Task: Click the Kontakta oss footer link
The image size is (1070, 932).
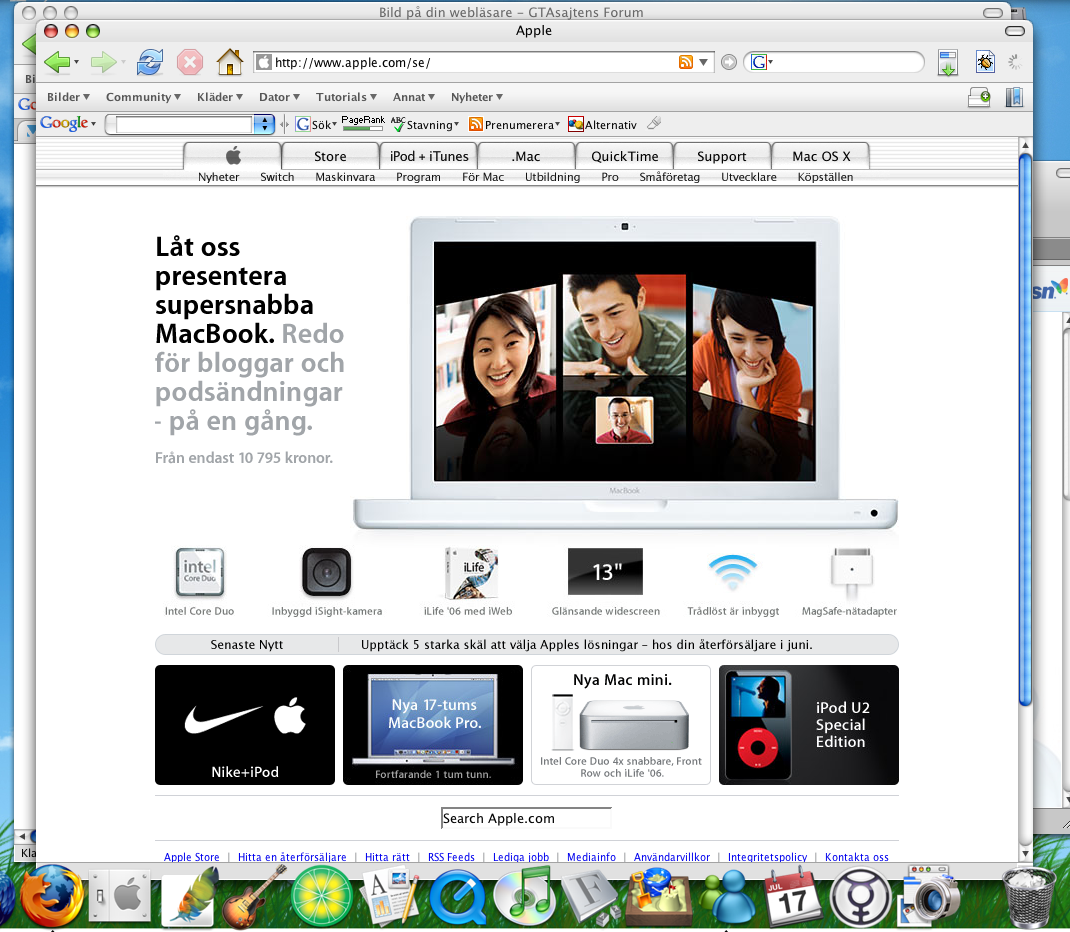Action: point(857,857)
